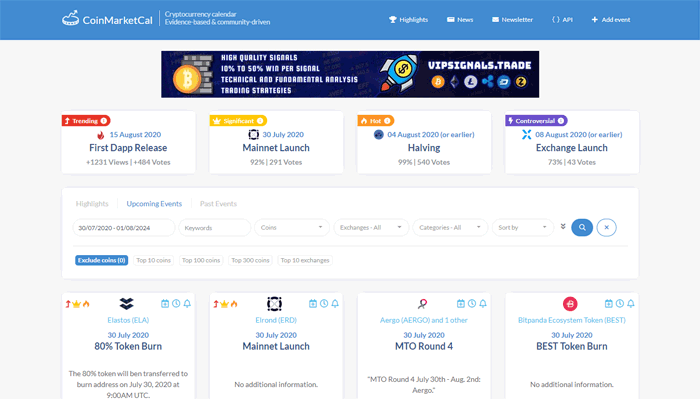Open News in the top navigation
Screen dimensions: 700x399
pyautogui.click(x=460, y=20)
